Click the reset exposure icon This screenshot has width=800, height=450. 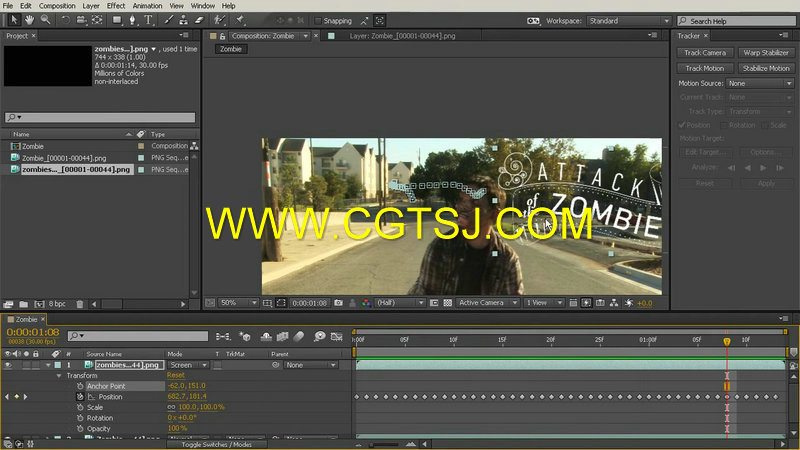(x=629, y=303)
